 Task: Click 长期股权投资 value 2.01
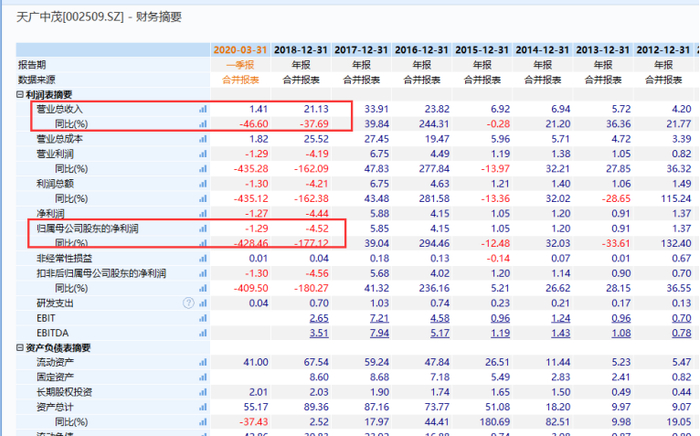coord(258,392)
